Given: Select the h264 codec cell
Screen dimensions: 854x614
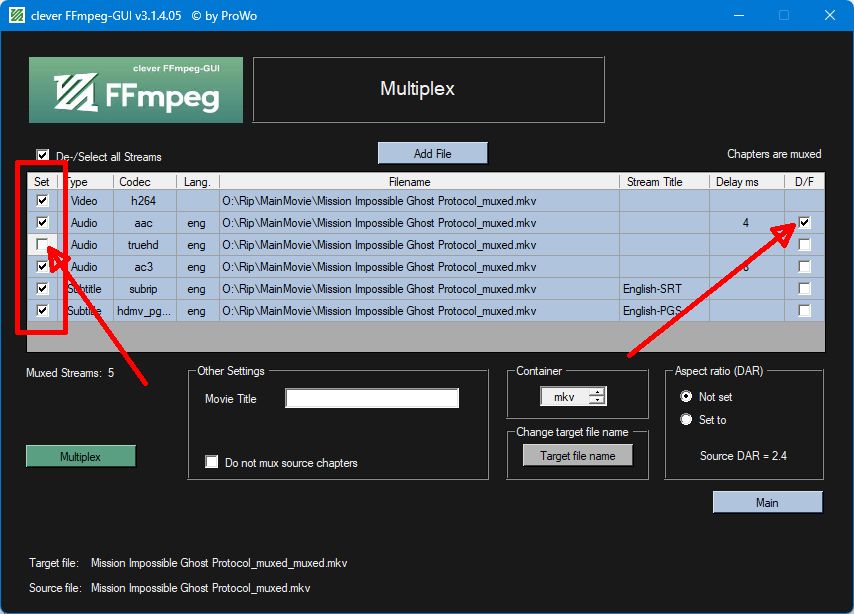Looking at the screenshot, I should 144,200.
